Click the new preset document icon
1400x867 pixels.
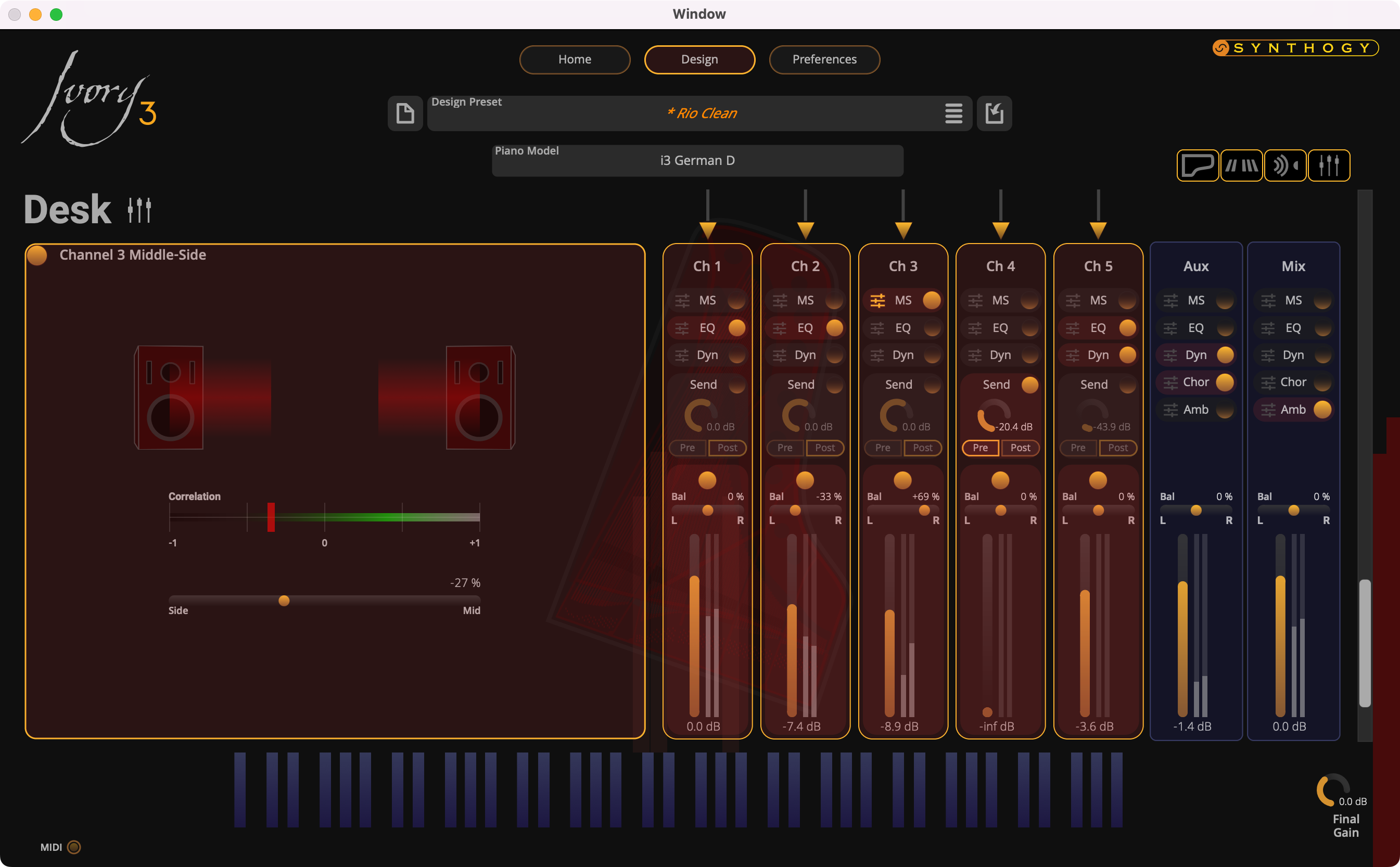405,113
